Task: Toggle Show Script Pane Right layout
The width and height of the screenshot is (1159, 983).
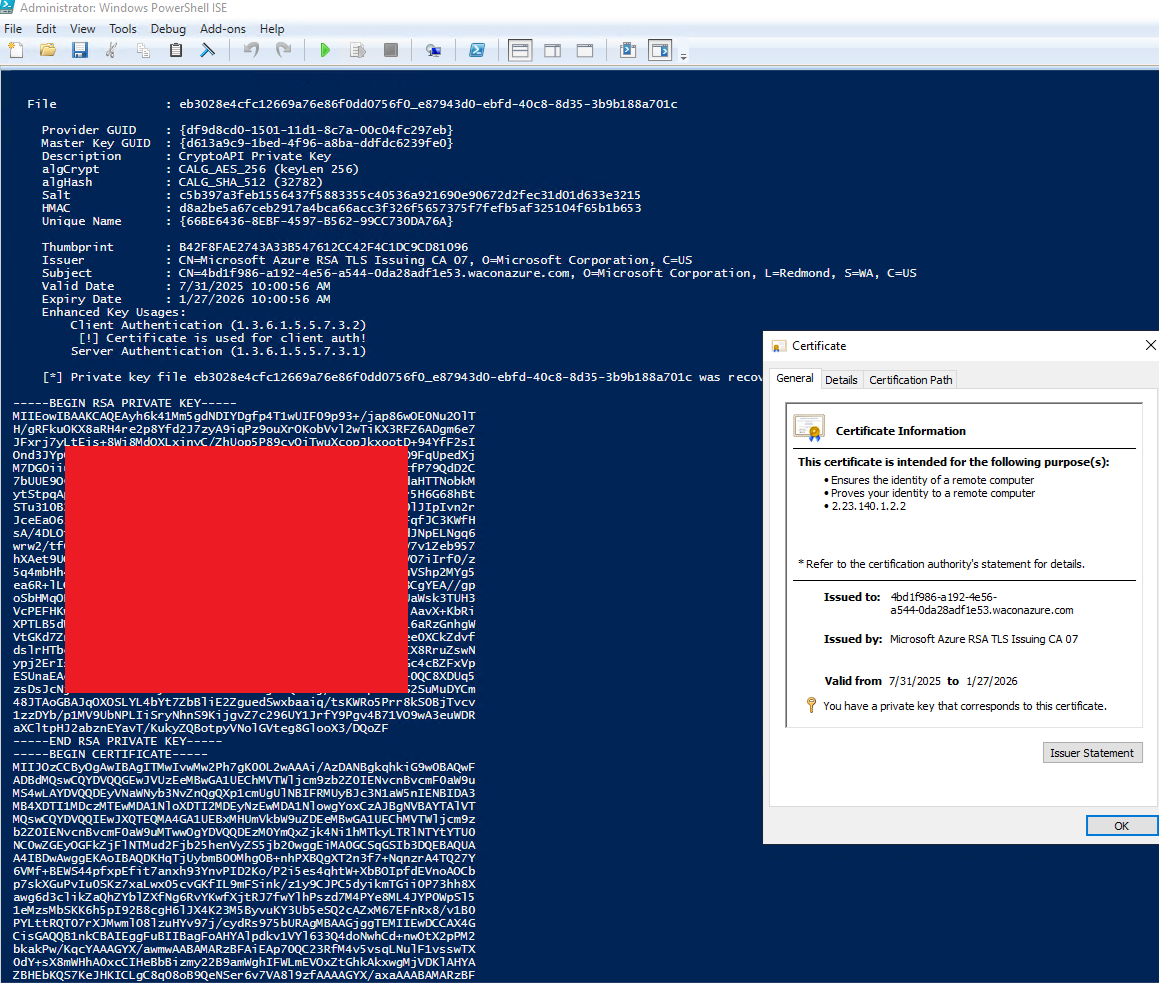Action: pyautogui.click(x=552, y=50)
